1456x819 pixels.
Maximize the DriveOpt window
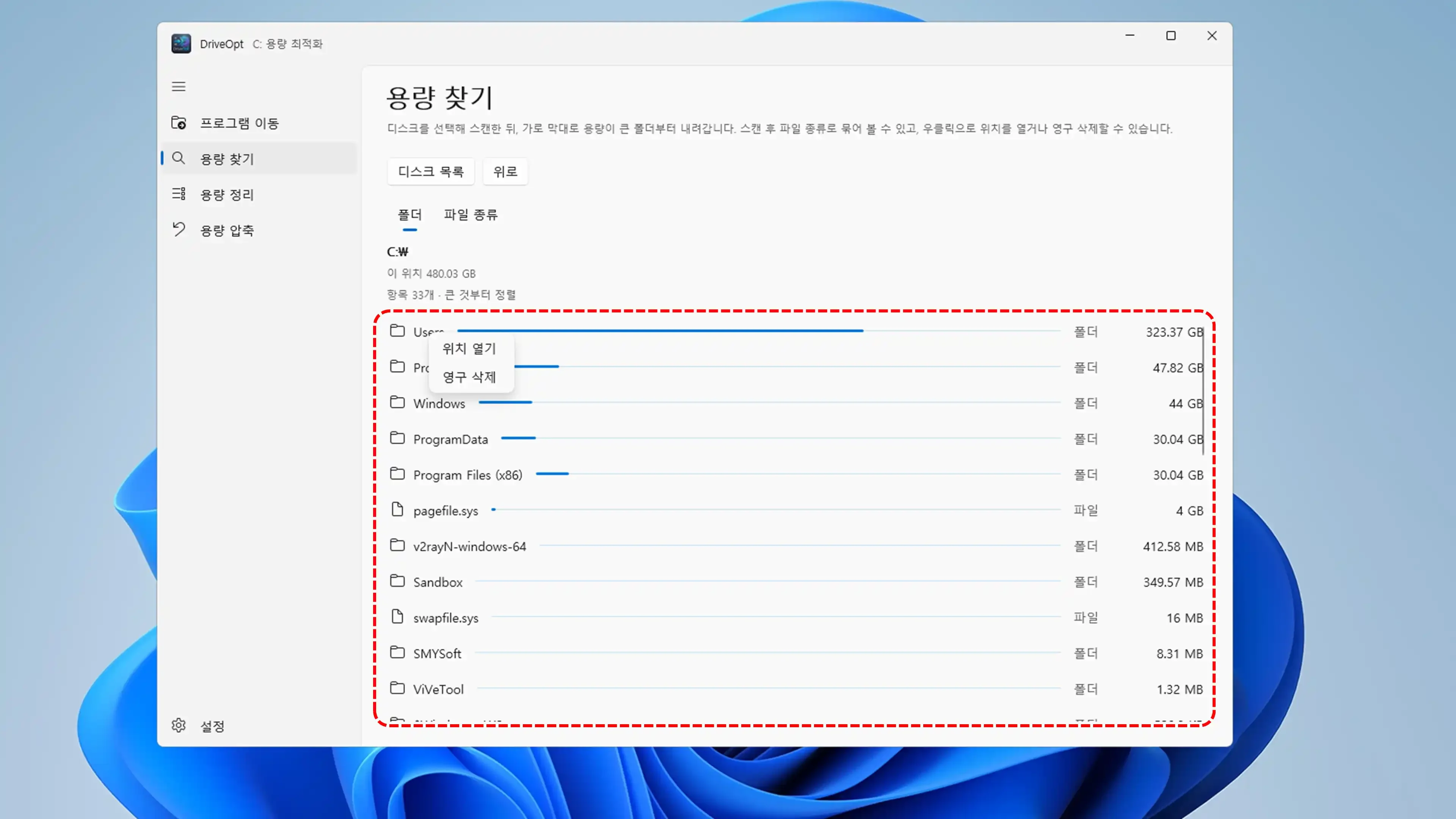tap(1170, 36)
